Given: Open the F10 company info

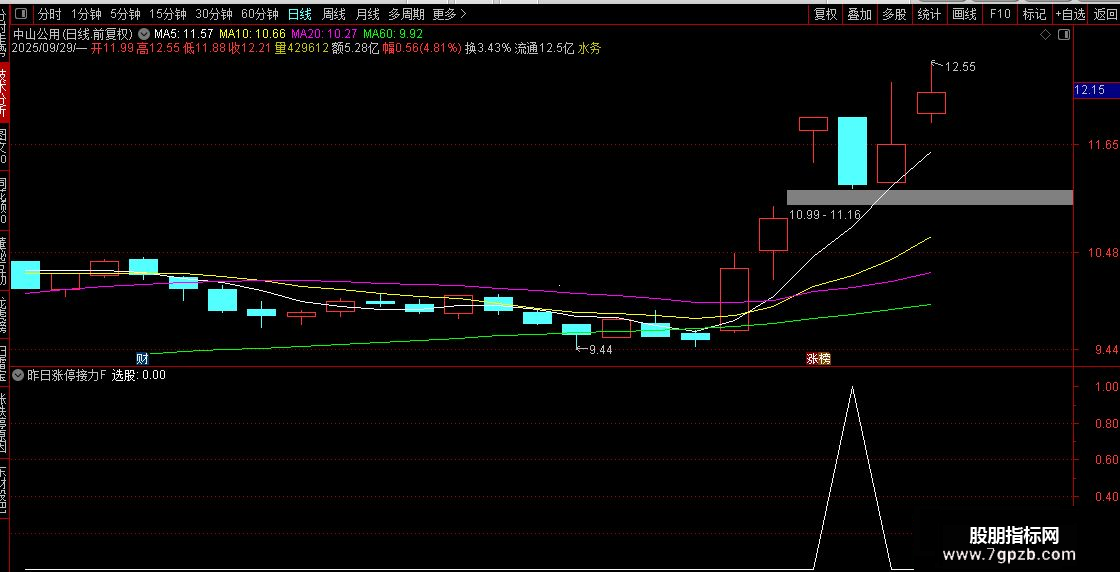Looking at the screenshot, I should point(999,14).
